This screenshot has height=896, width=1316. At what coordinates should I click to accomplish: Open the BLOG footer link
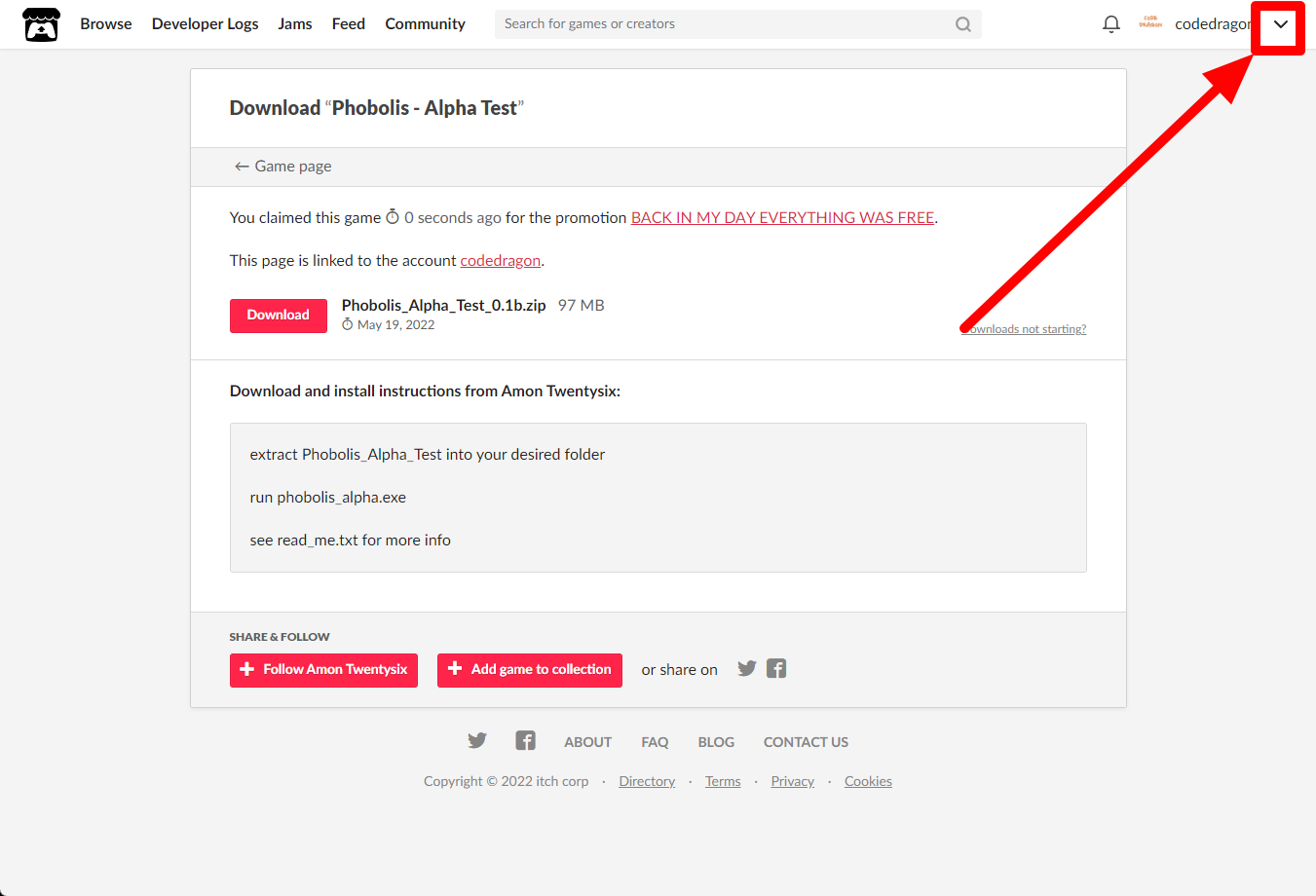716,742
